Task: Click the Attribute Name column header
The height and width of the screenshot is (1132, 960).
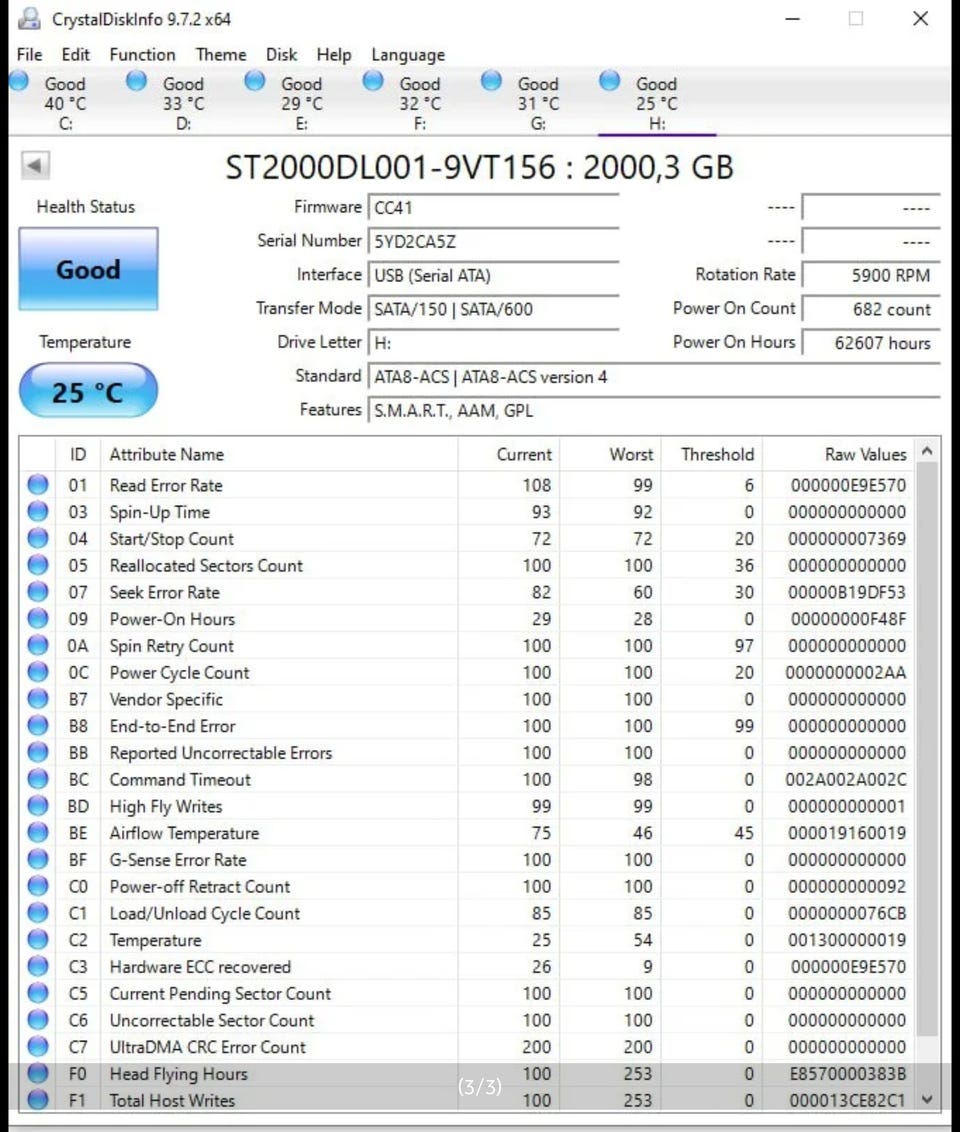Action: pos(279,455)
